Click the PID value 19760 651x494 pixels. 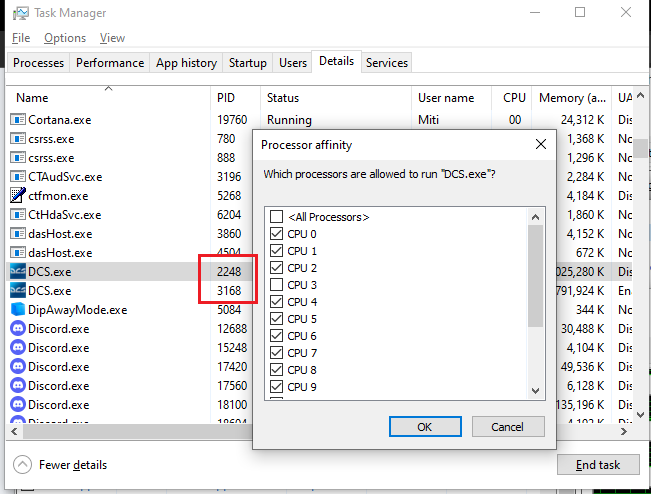[232, 120]
